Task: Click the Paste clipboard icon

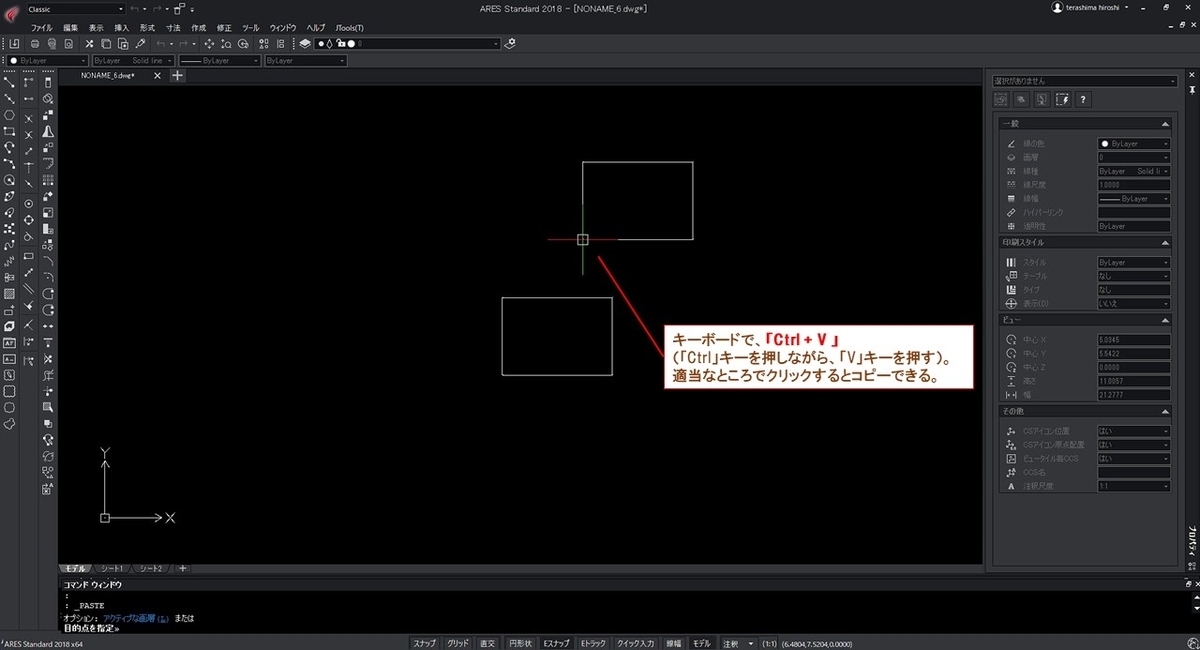Action: coord(122,44)
